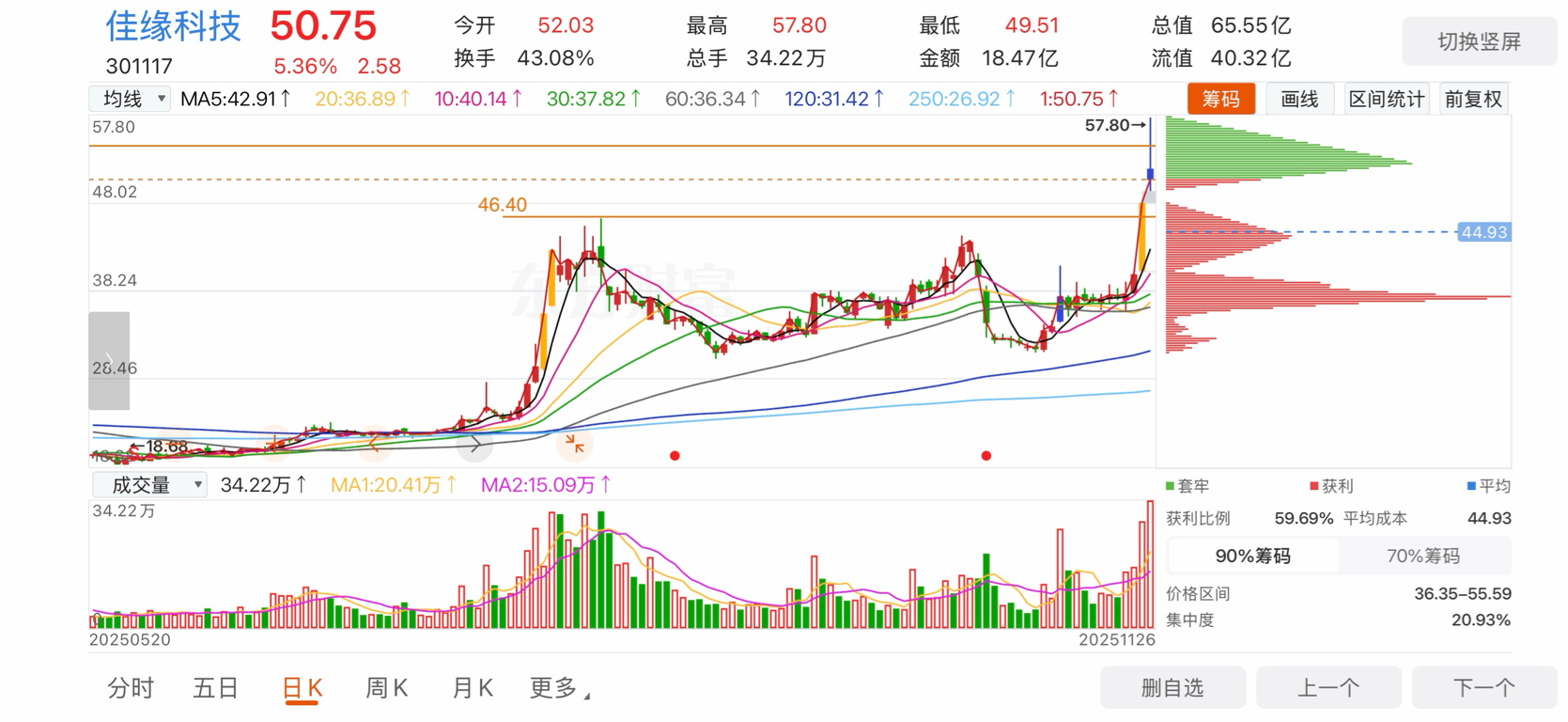Open the 成交量 sub-indicator dropdown
The image size is (1568, 722).
pyautogui.click(x=148, y=485)
